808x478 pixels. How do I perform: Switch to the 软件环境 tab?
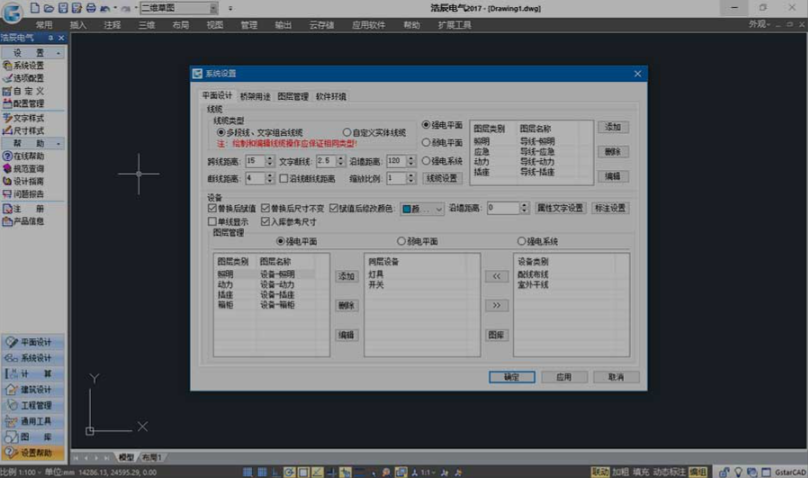pos(331,97)
